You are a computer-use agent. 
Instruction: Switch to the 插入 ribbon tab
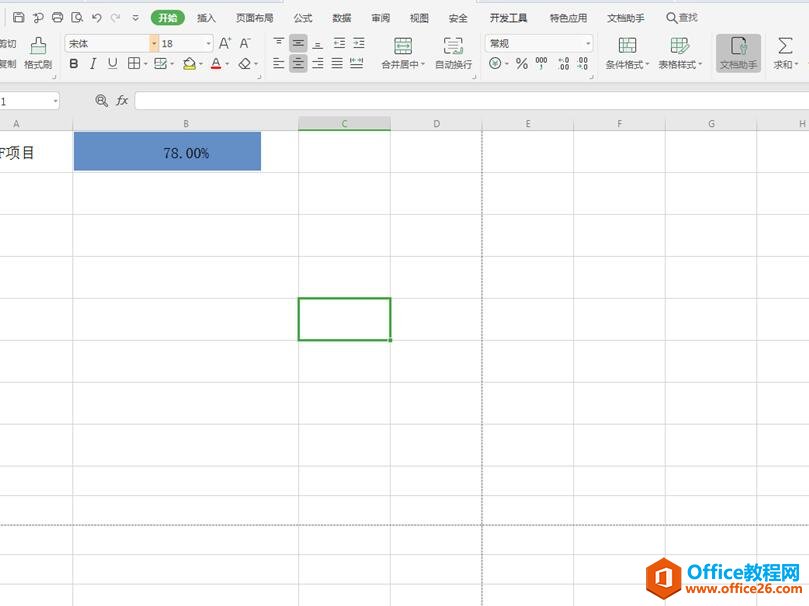coord(205,17)
